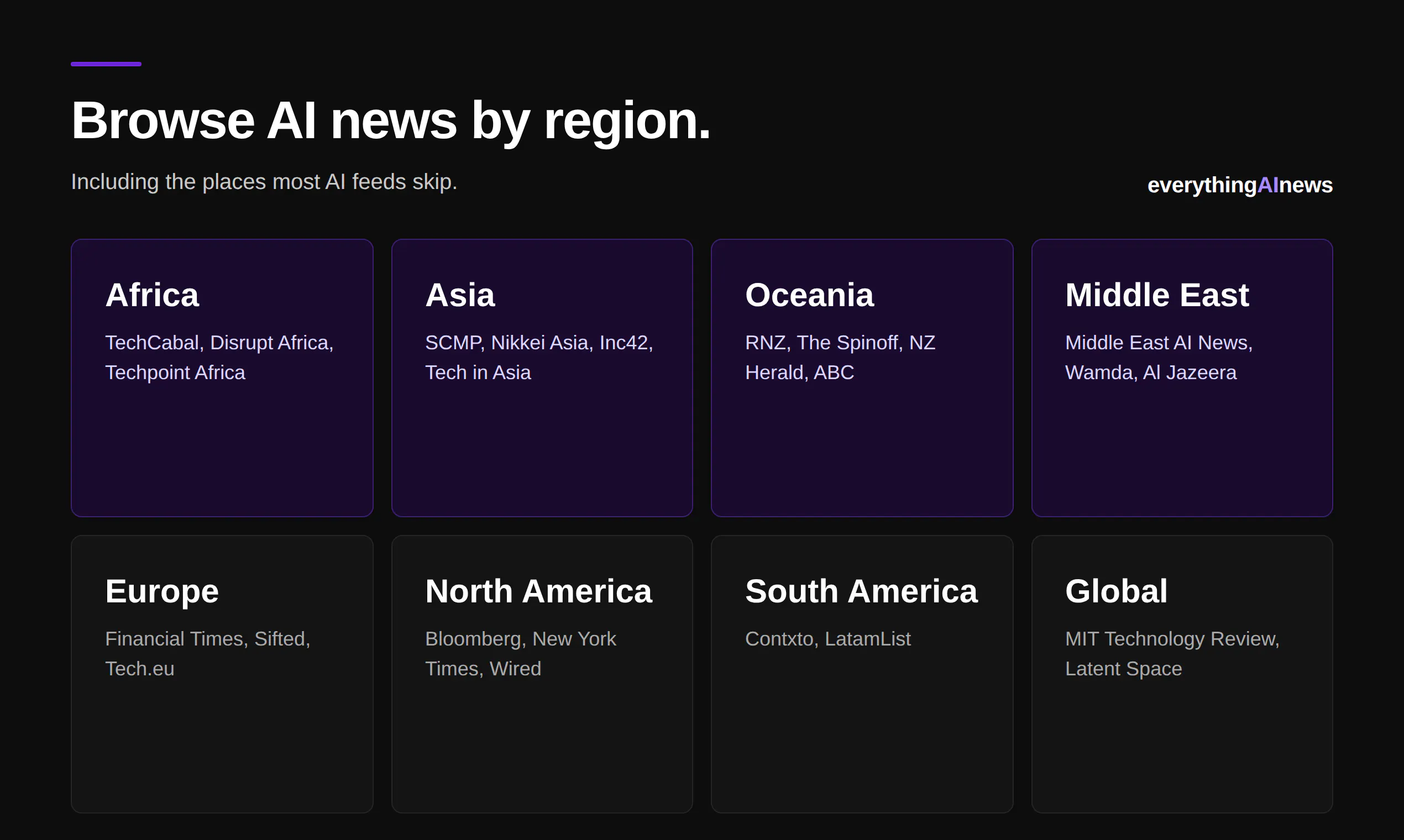Click the 'Including the places most AI feeds skip.' subtitle
Image resolution: width=1404 pixels, height=840 pixels.
pos(264,182)
